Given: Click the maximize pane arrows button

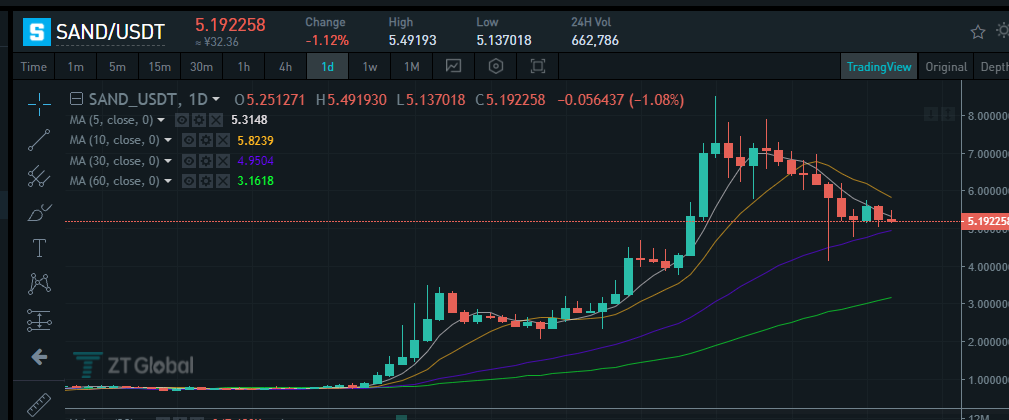Looking at the screenshot, I should point(947,114).
